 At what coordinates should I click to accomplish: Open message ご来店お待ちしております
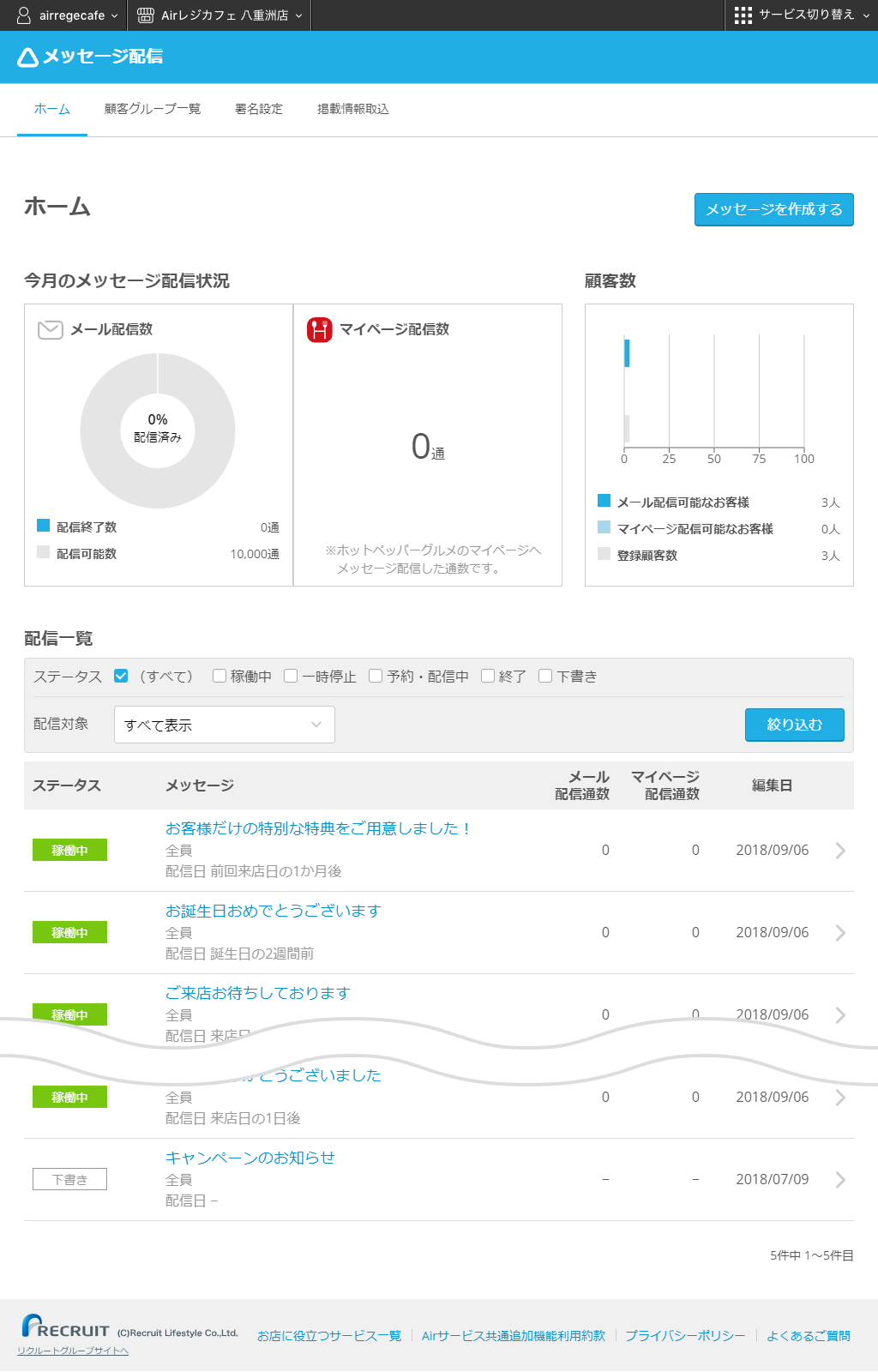(x=258, y=993)
